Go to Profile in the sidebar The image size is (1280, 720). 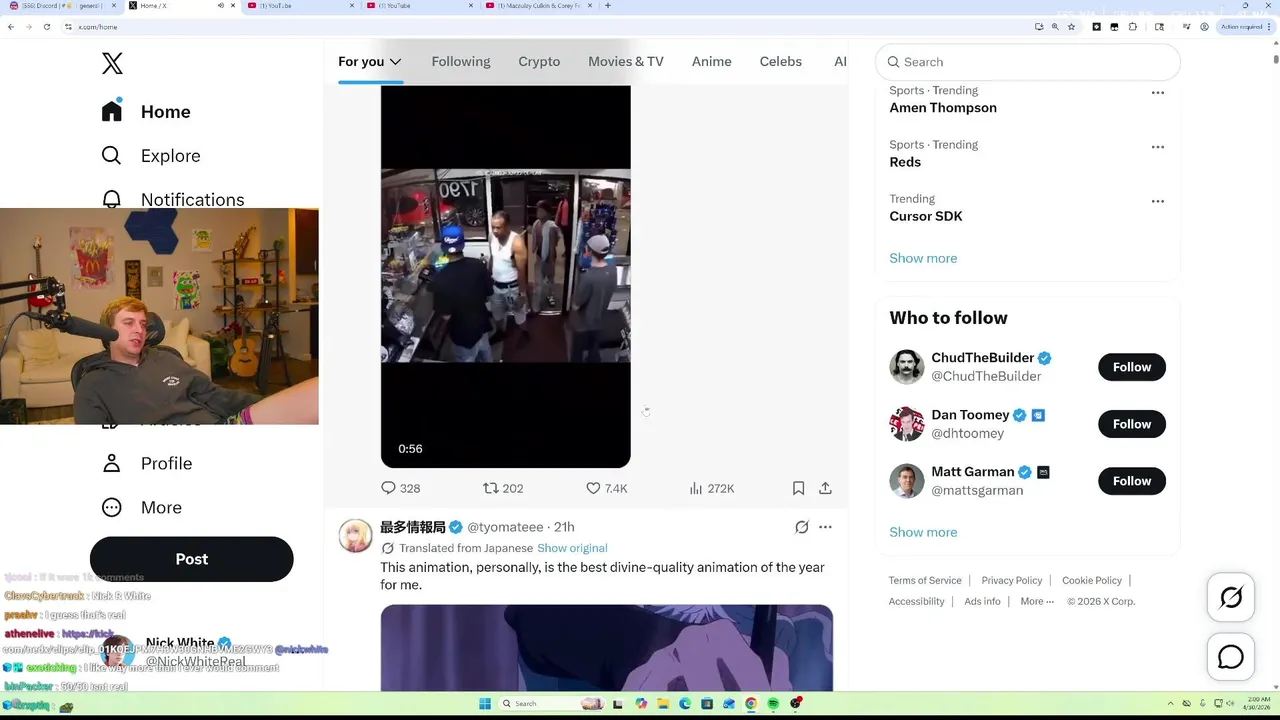point(147,464)
